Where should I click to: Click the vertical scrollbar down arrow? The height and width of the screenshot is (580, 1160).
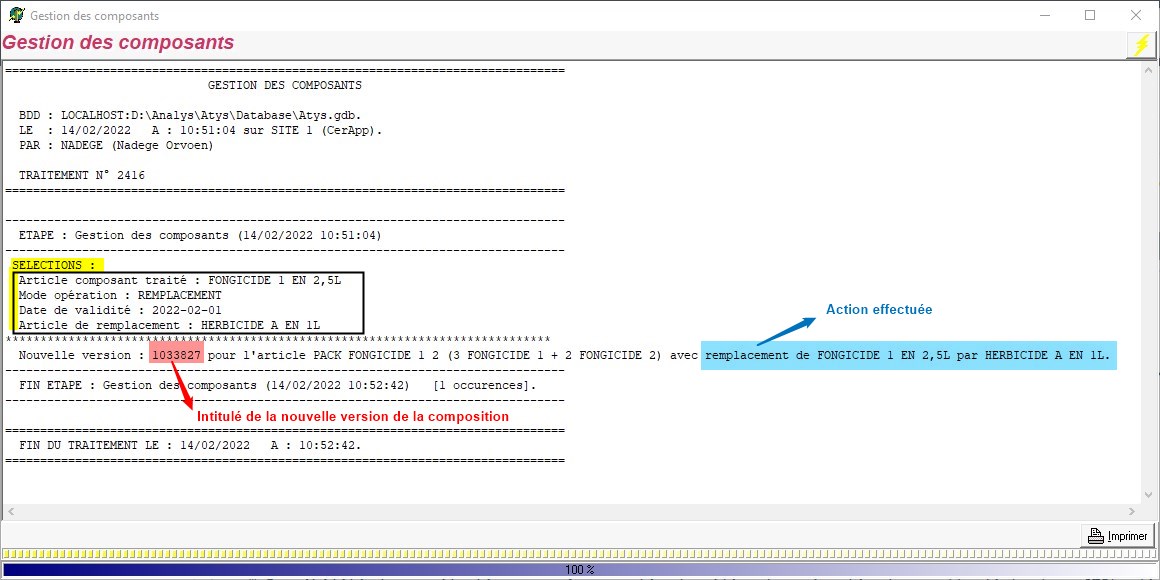(x=1148, y=495)
